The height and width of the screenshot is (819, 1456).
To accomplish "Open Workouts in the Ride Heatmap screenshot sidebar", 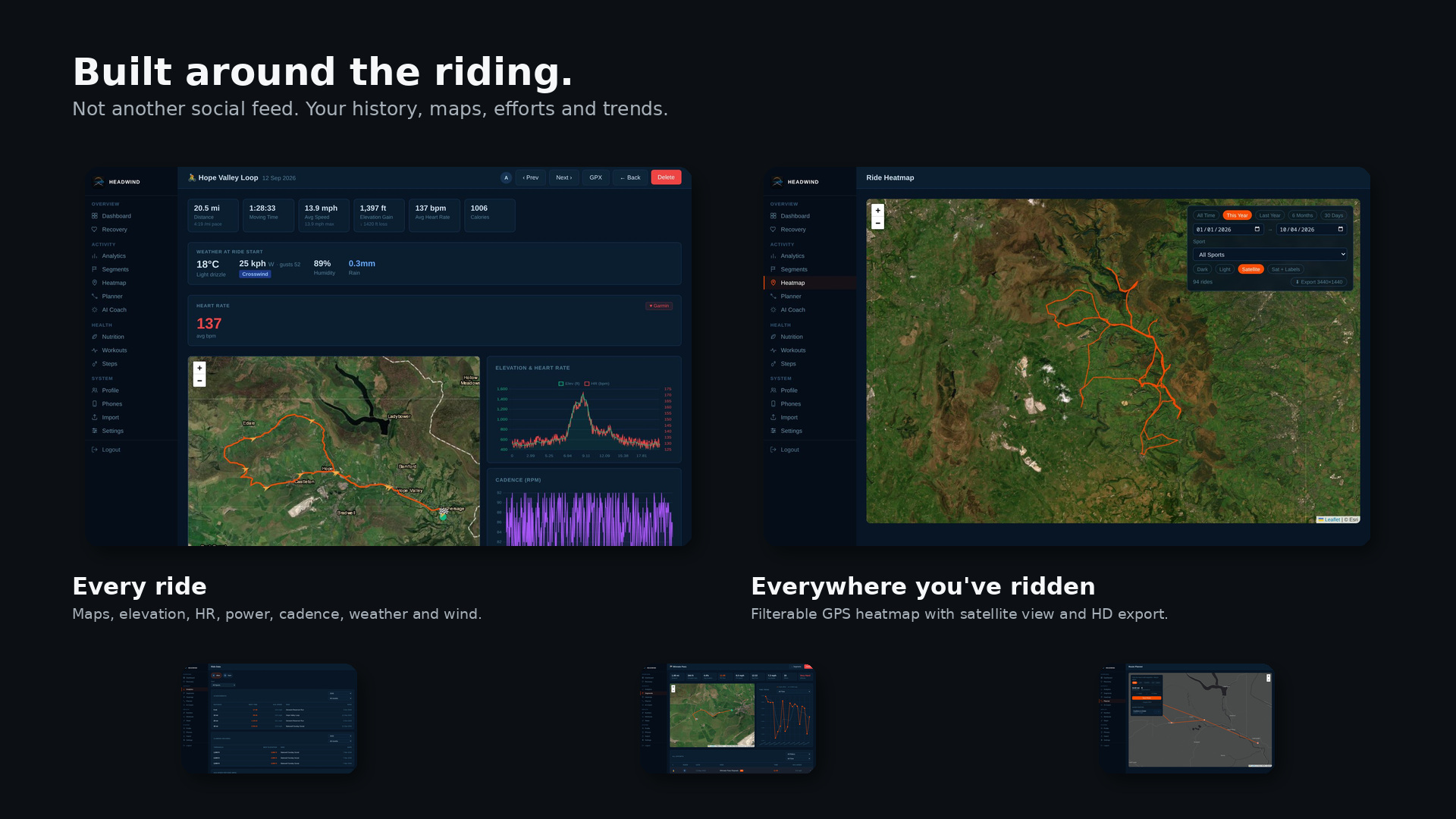I will [x=793, y=350].
